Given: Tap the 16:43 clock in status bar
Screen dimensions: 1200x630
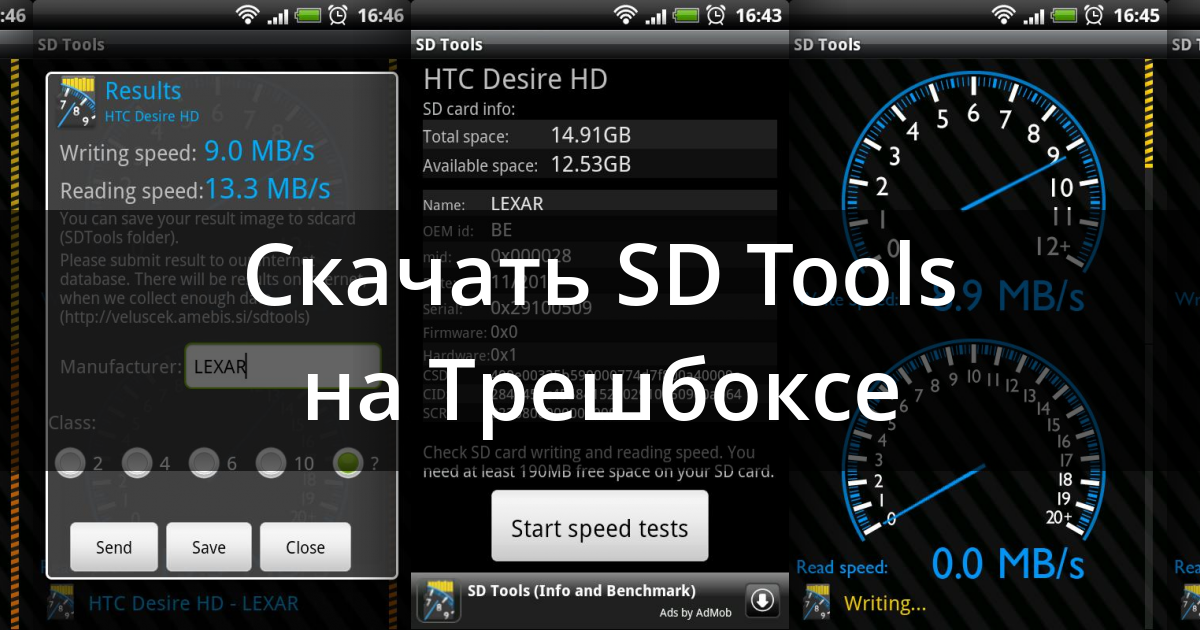Looking at the screenshot, I should coord(758,15).
